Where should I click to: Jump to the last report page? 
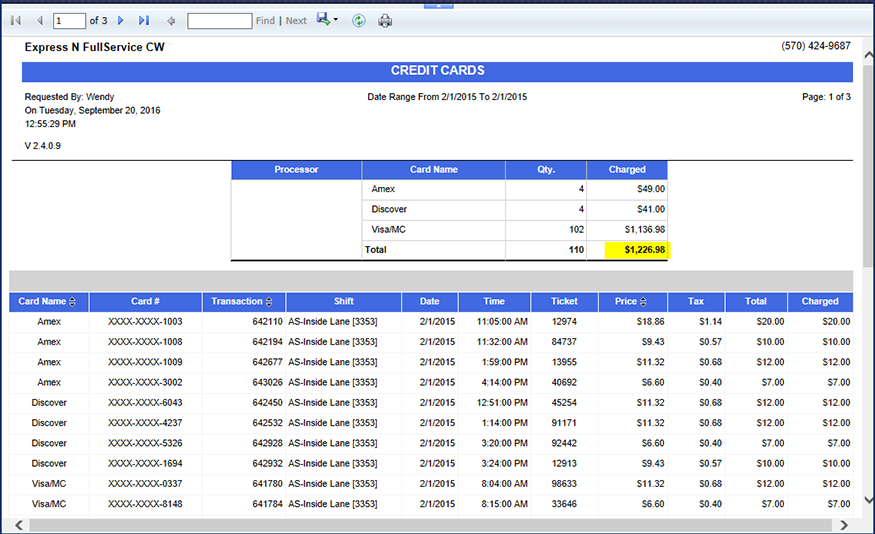click(144, 21)
